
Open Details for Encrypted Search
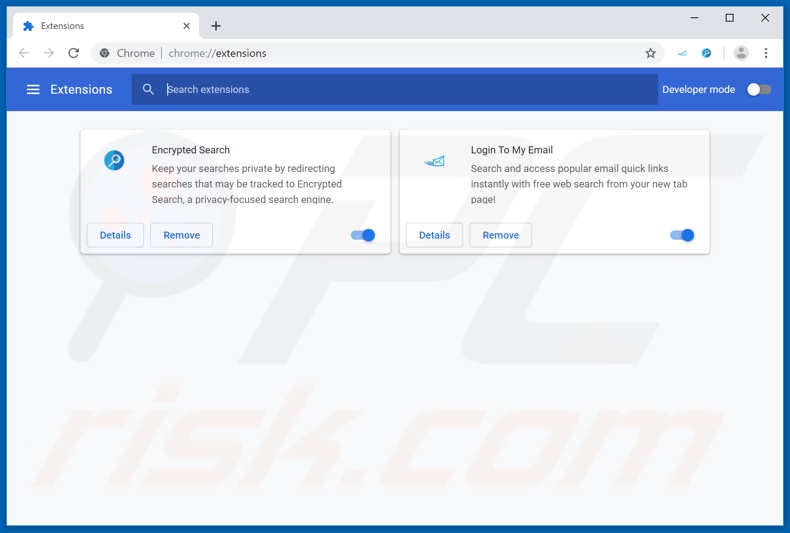point(115,235)
